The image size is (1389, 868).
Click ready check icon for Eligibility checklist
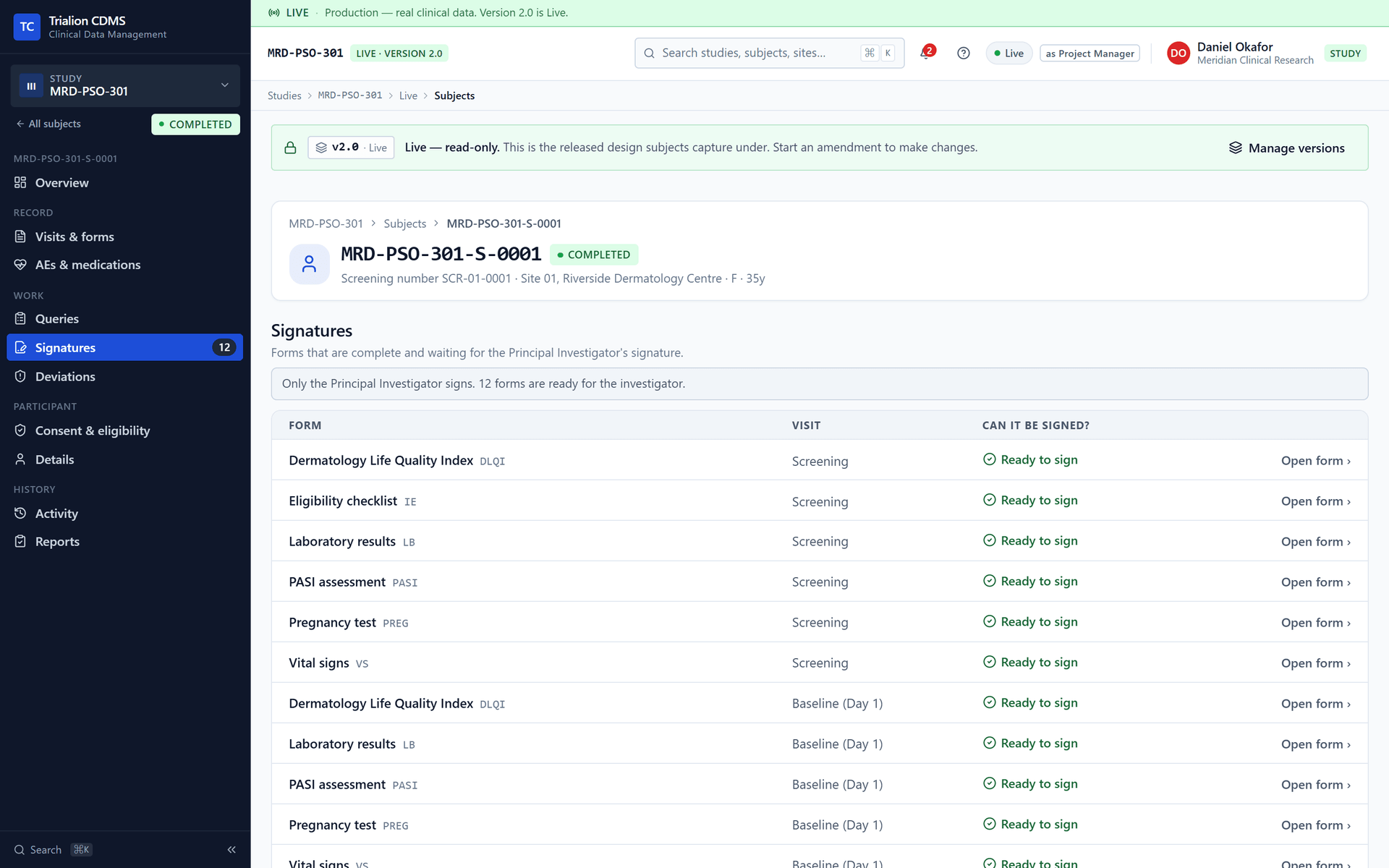989,500
